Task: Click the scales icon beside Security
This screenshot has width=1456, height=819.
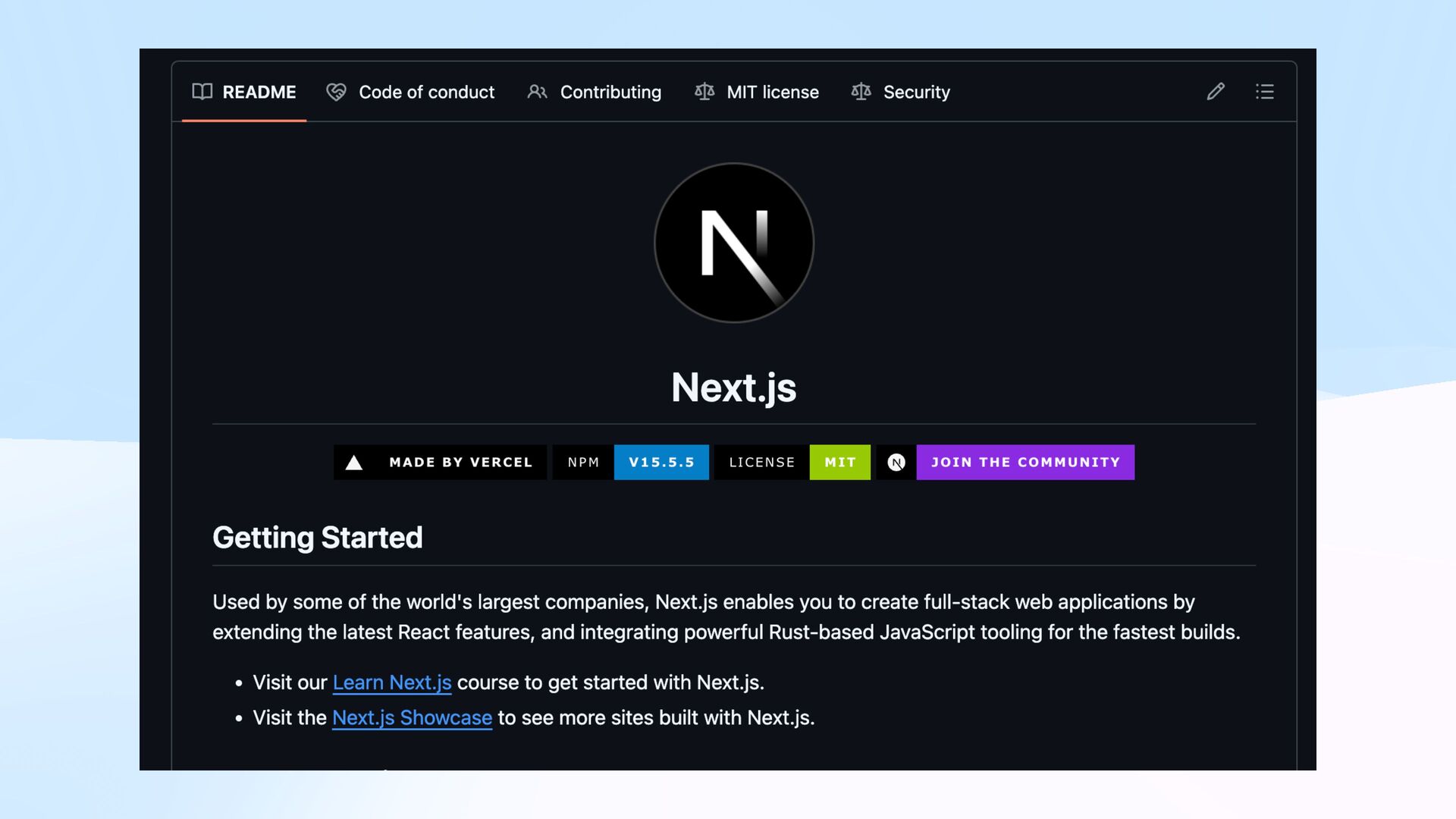Action: [x=861, y=92]
